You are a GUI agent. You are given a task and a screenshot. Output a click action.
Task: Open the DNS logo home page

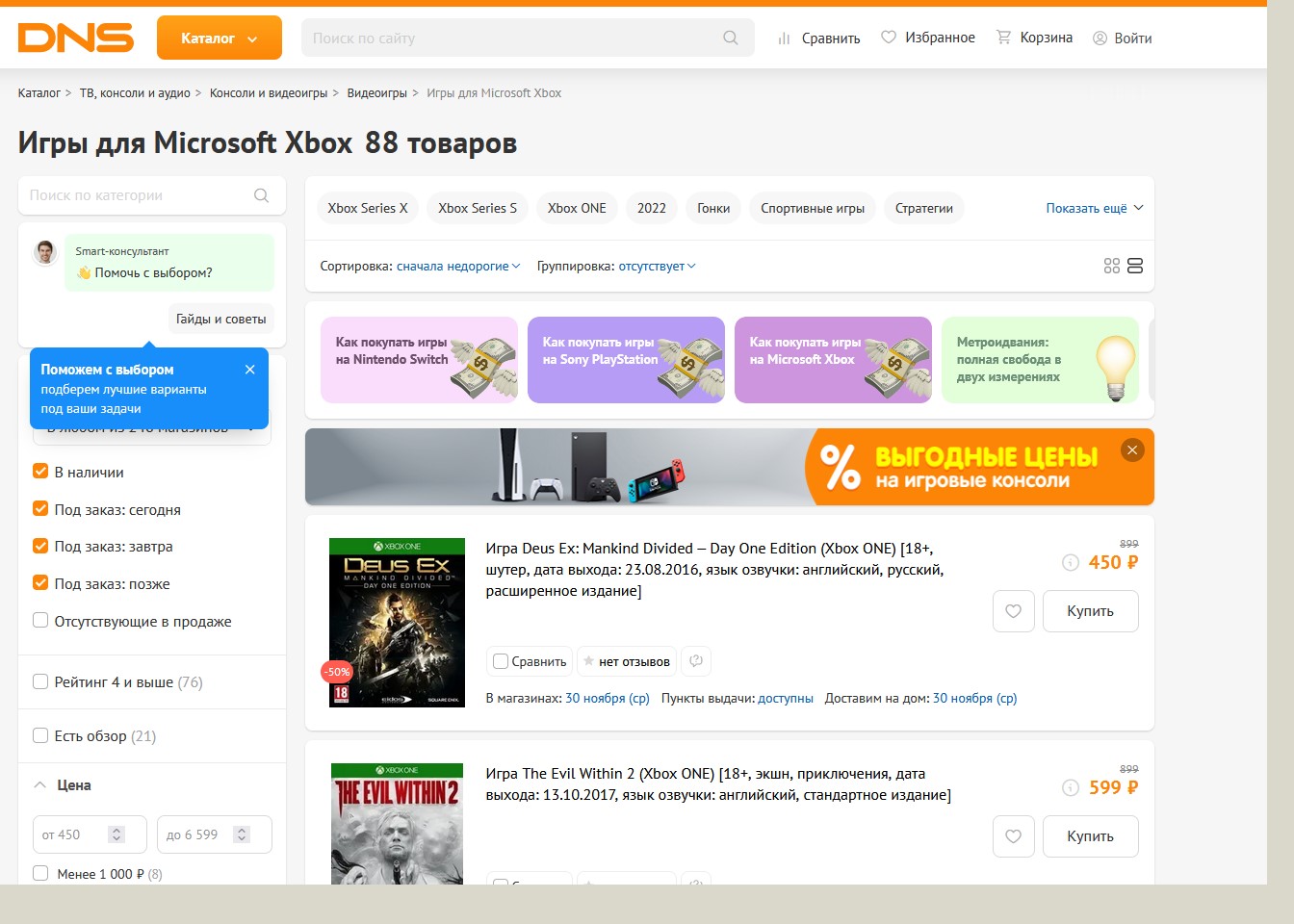coord(75,38)
